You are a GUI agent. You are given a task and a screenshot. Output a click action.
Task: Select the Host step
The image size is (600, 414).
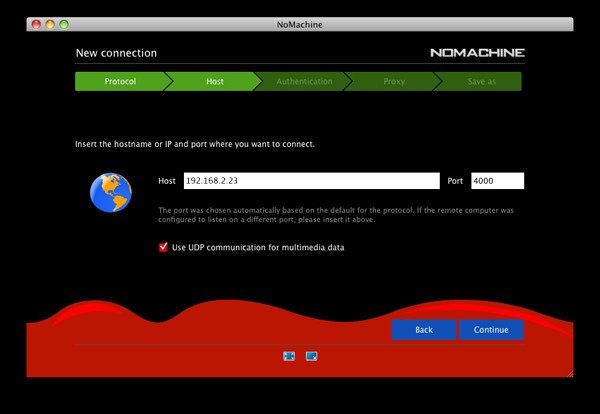click(215, 81)
